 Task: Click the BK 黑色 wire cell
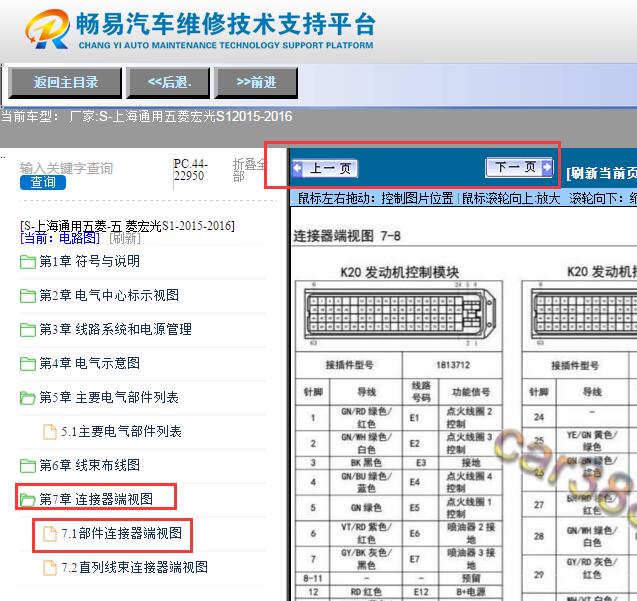tap(366, 462)
